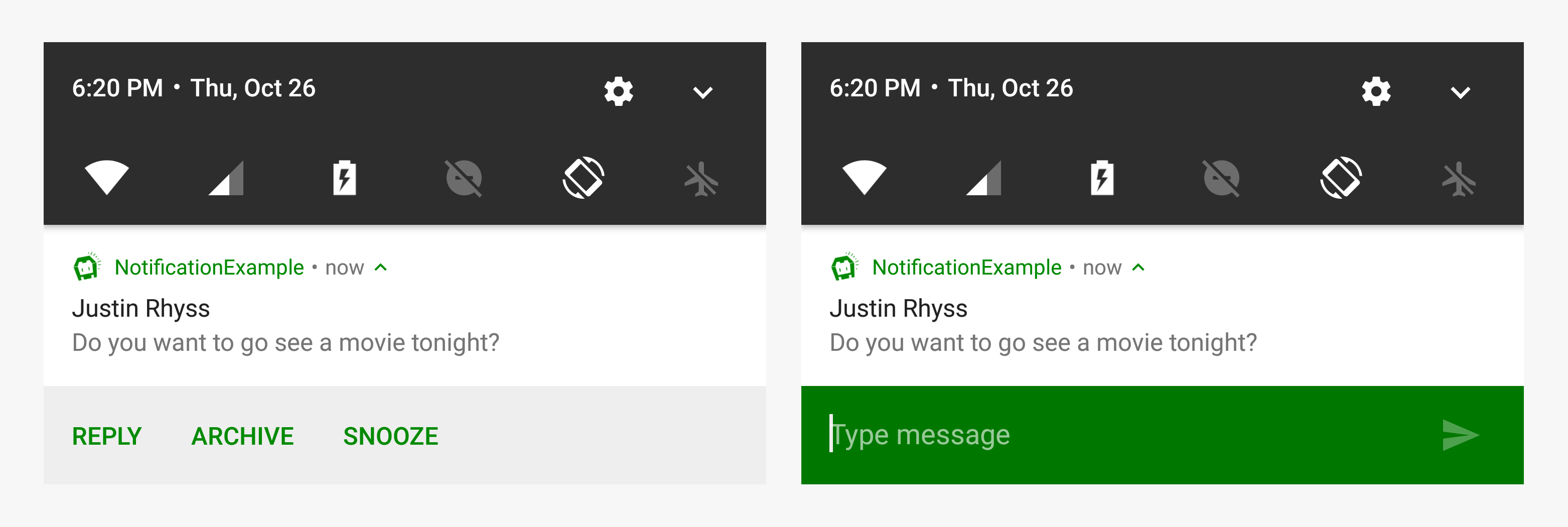Tap battery charging icon in shade with message field
Image resolution: width=1568 pixels, height=527 pixels.
(1102, 178)
